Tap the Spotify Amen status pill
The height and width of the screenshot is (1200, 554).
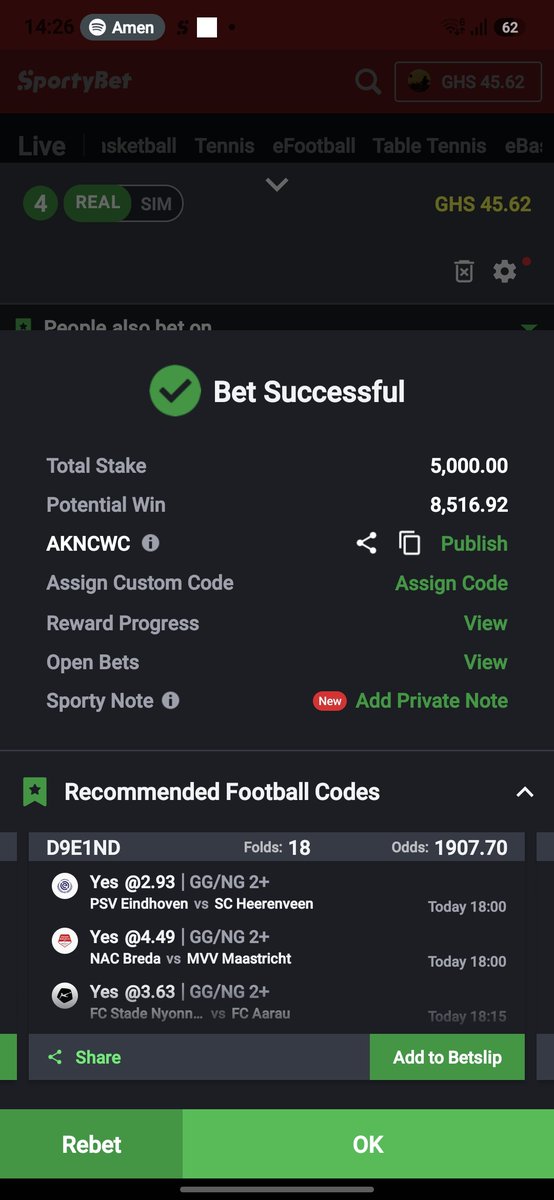(122, 27)
